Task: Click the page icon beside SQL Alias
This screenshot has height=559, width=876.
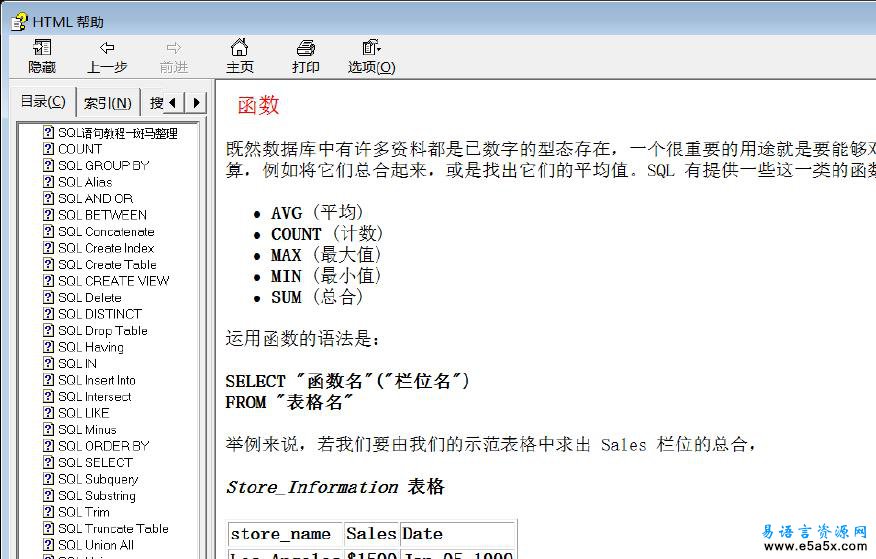Action: (x=49, y=182)
